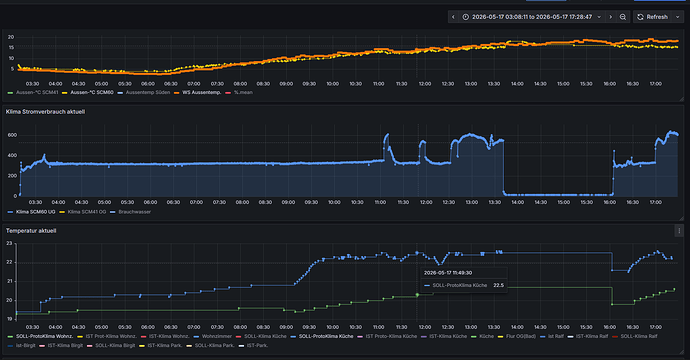
Task: Toggle IST Proto-Klima Küche legend entry
Action: pos(391,336)
